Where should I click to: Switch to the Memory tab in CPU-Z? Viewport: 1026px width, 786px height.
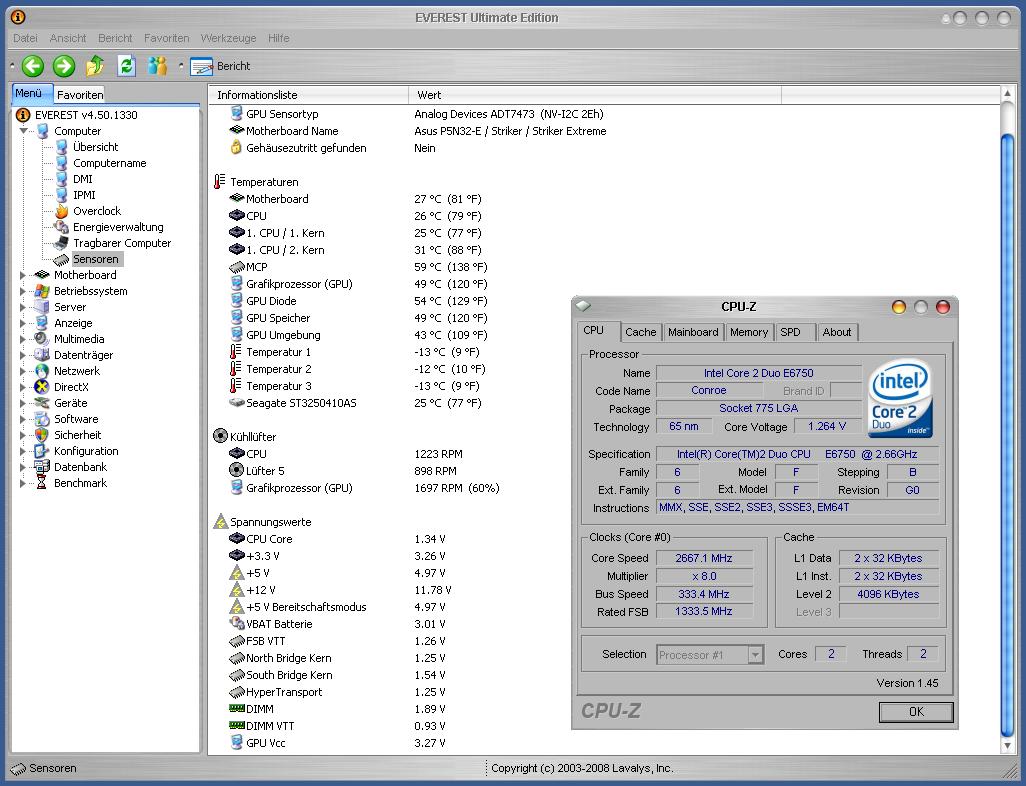(748, 332)
